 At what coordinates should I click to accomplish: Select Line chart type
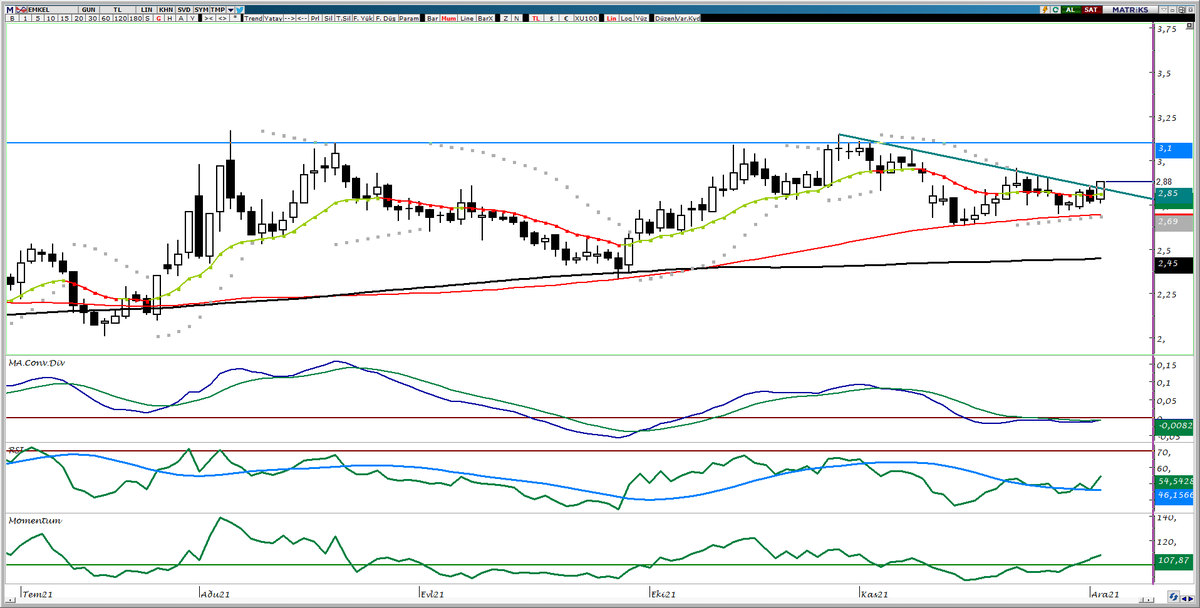[x=467, y=19]
